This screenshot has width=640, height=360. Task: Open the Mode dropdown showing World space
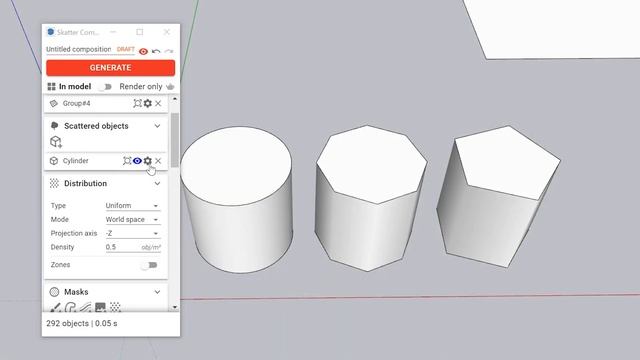tap(133, 220)
